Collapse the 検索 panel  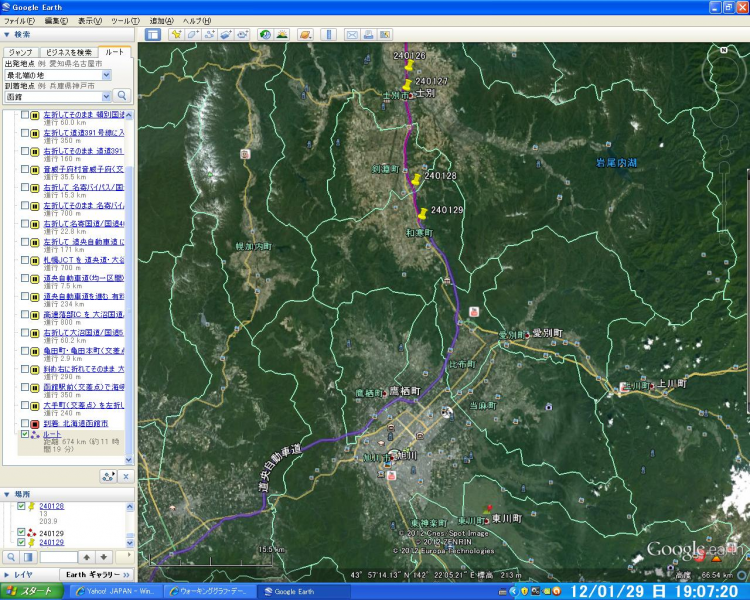(7, 34)
